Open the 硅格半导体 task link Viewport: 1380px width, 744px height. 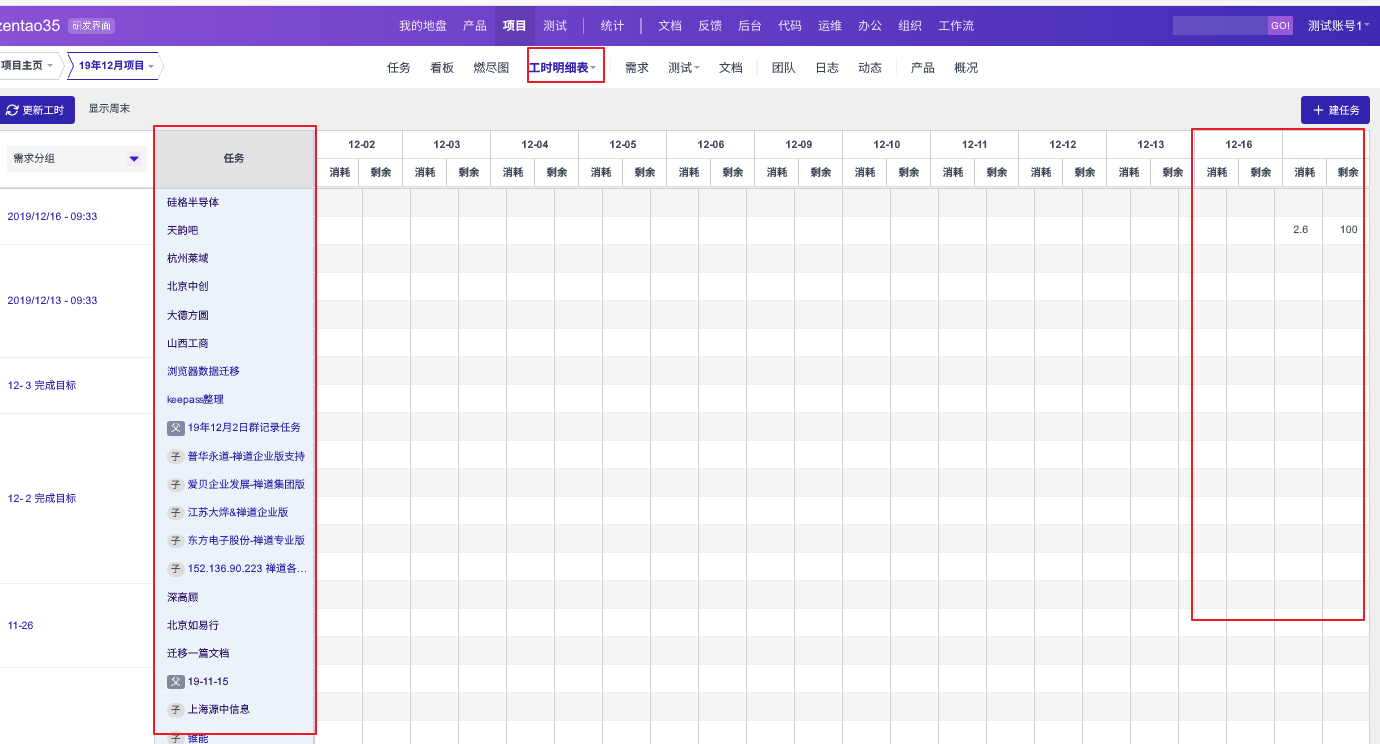pos(193,202)
